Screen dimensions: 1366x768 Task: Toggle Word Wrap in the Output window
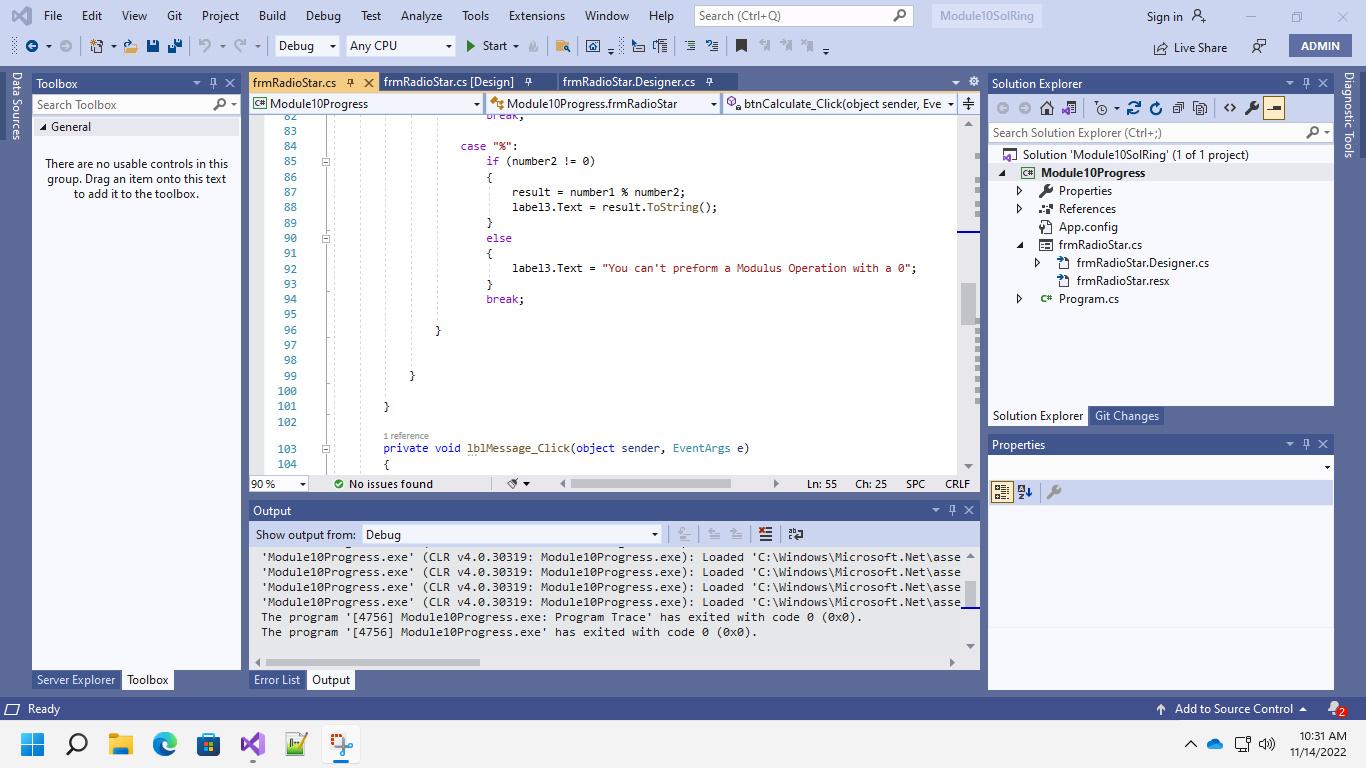point(796,534)
